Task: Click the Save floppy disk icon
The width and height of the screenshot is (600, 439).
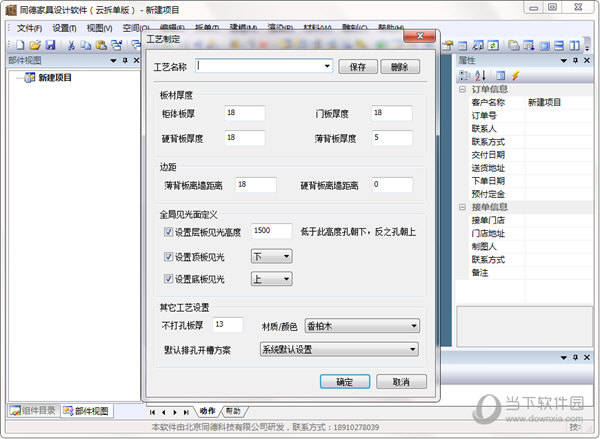Action: tap(49, 45)
